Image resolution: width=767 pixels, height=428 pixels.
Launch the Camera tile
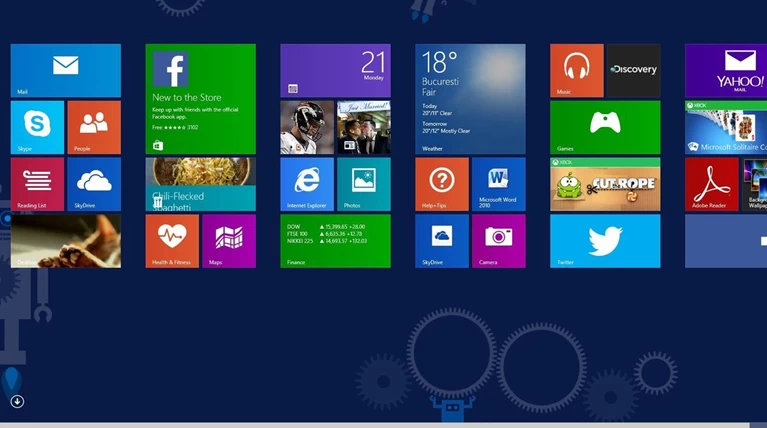click(x=499, y=241)
